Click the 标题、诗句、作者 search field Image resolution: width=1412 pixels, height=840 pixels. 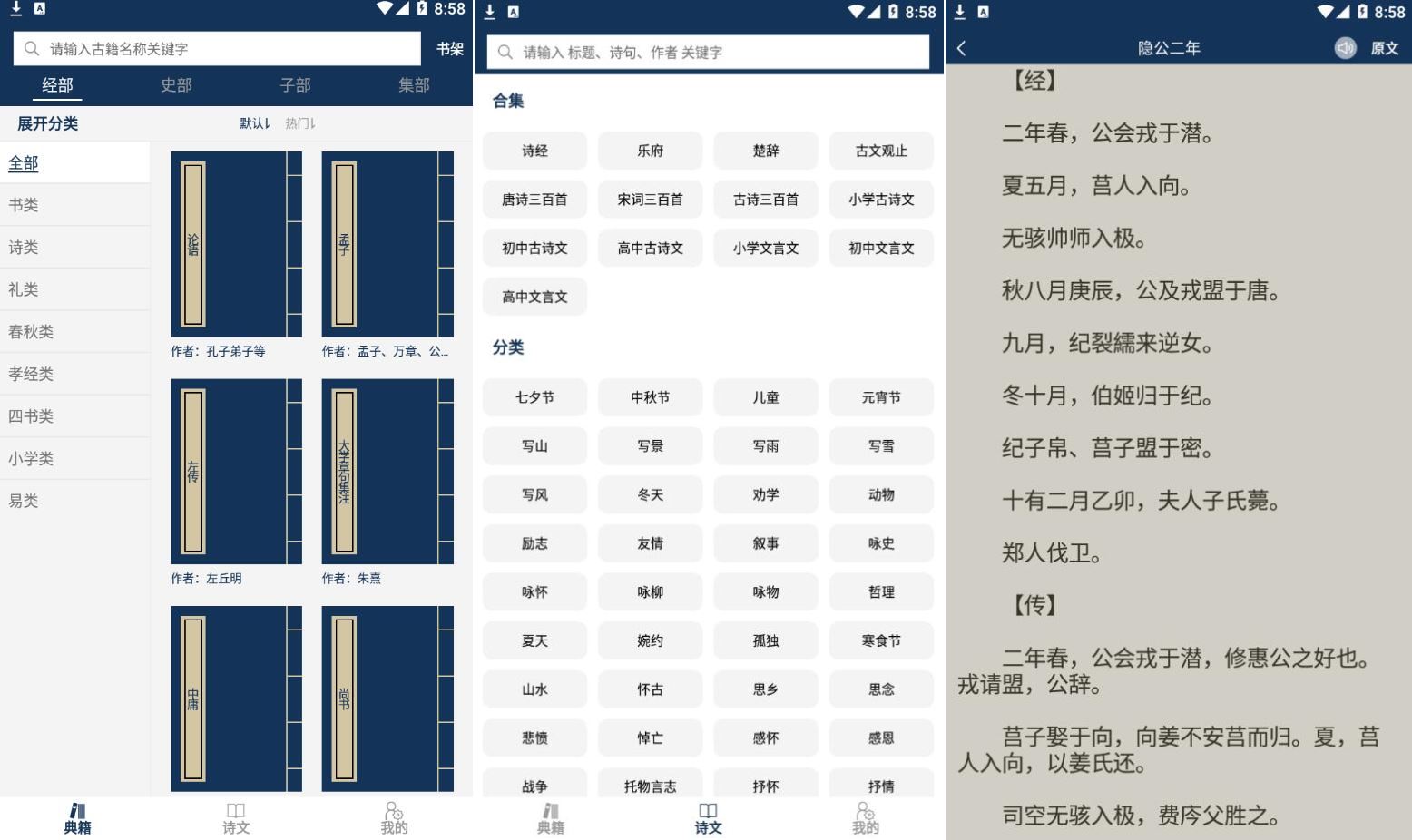pos(708,53)
